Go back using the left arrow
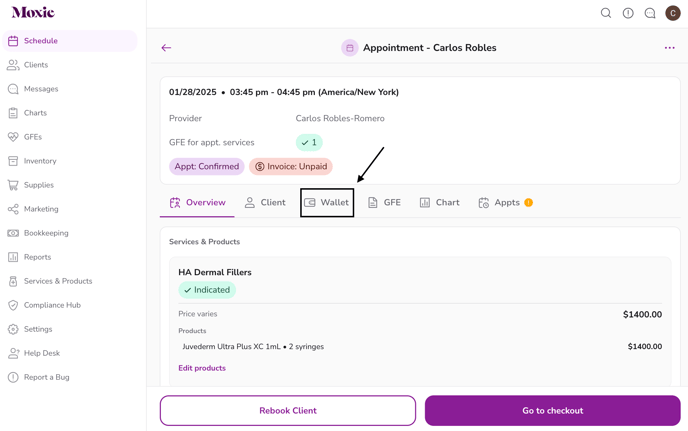The width and height of the screenshot is (688, 431). pos(167,48)
